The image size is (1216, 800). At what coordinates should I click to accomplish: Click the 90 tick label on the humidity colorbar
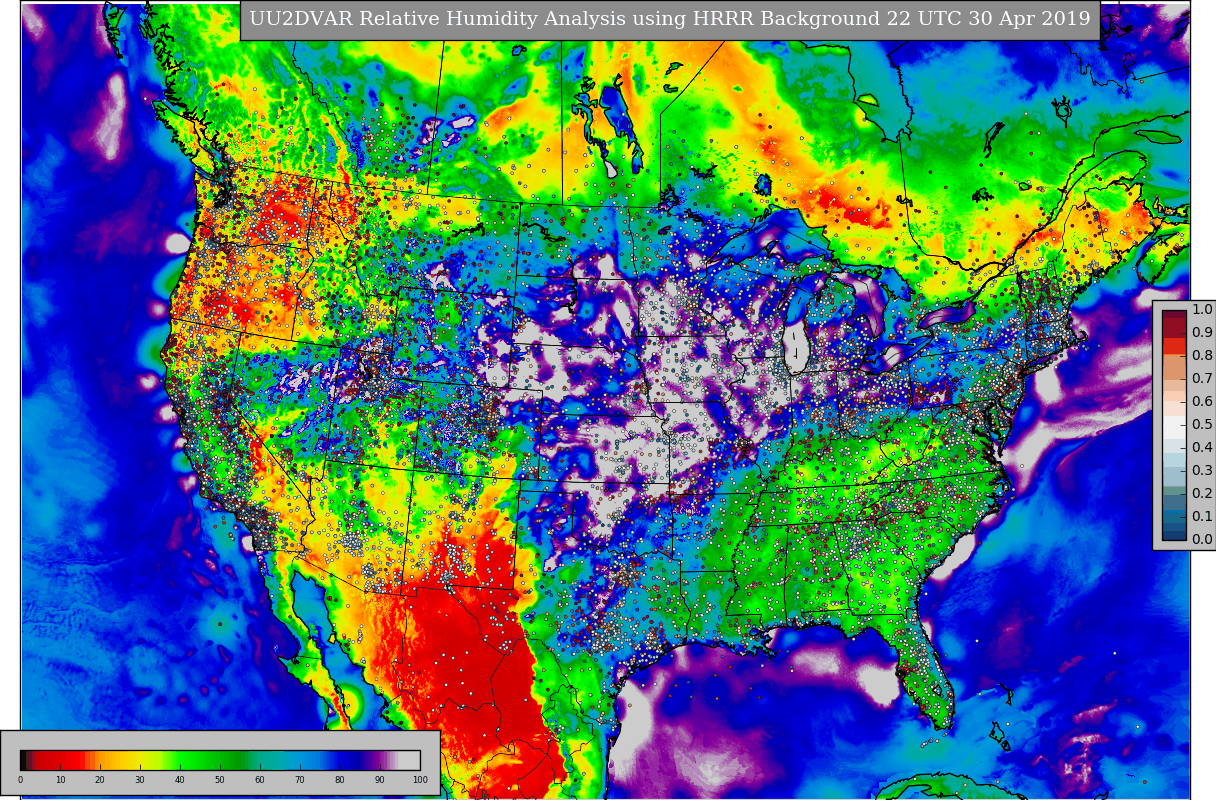click(380, 780)
